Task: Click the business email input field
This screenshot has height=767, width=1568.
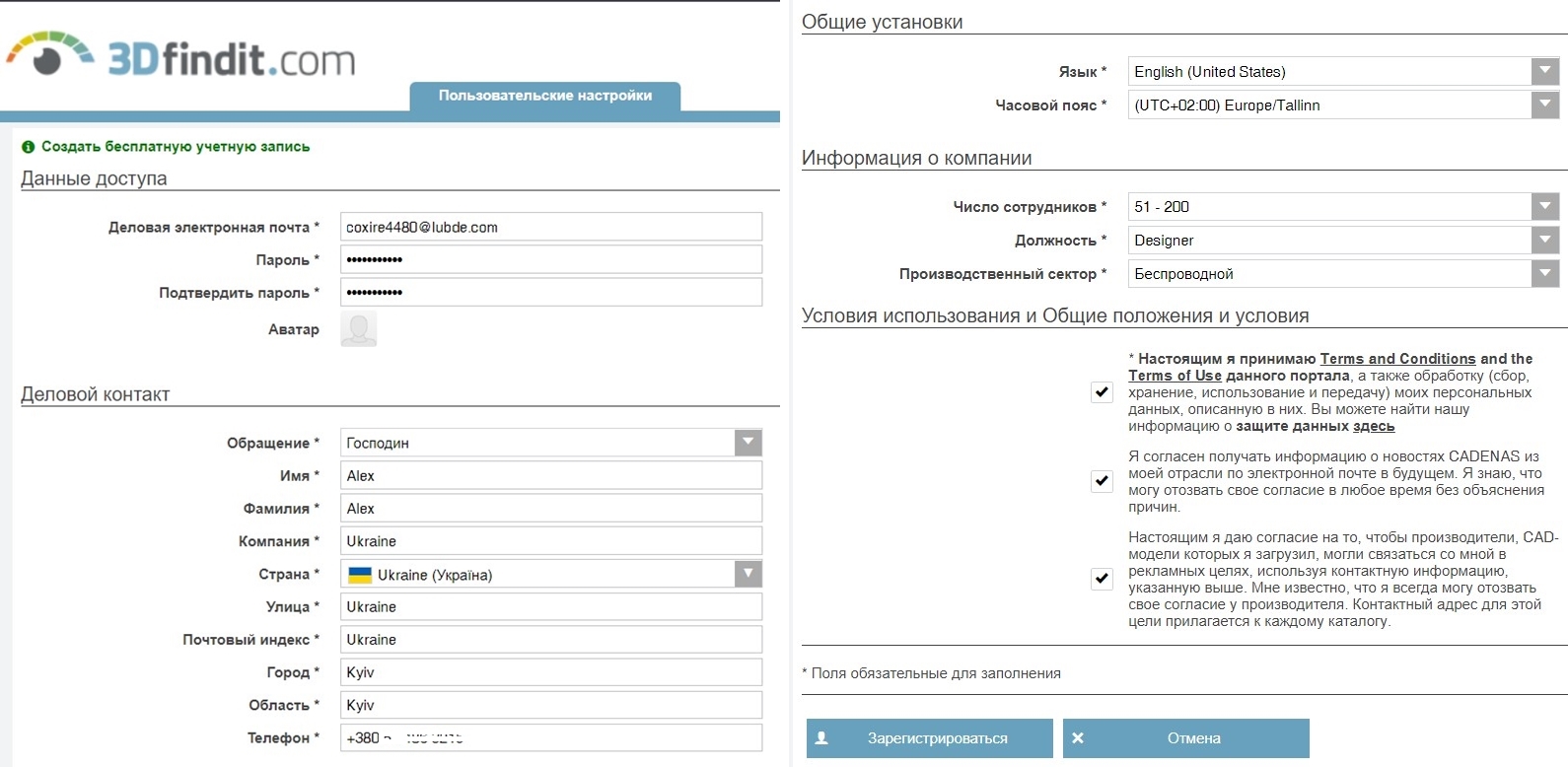Action: [550, 227]
